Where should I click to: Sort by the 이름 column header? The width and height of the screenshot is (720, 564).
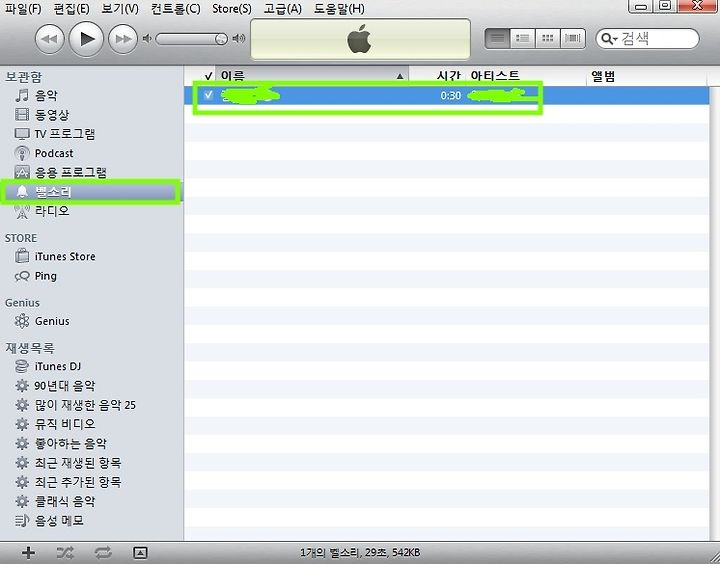(x=312, y=76)
